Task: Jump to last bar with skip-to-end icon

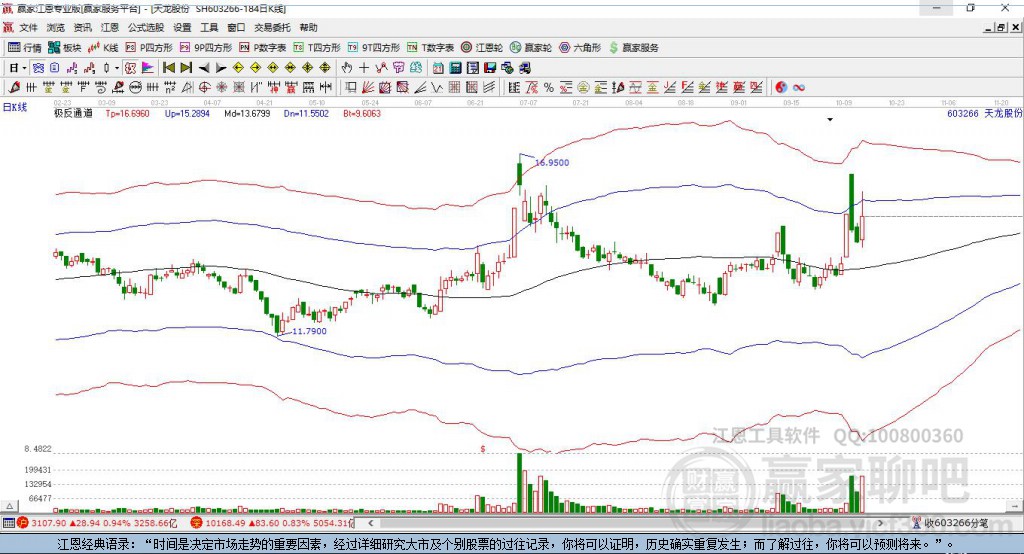Action: (186, 68)
